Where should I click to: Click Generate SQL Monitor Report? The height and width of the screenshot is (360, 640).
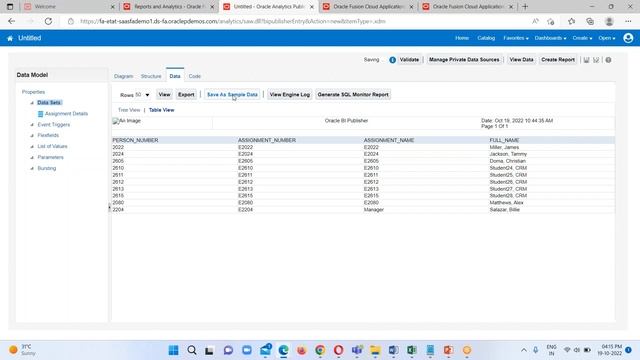353,95
